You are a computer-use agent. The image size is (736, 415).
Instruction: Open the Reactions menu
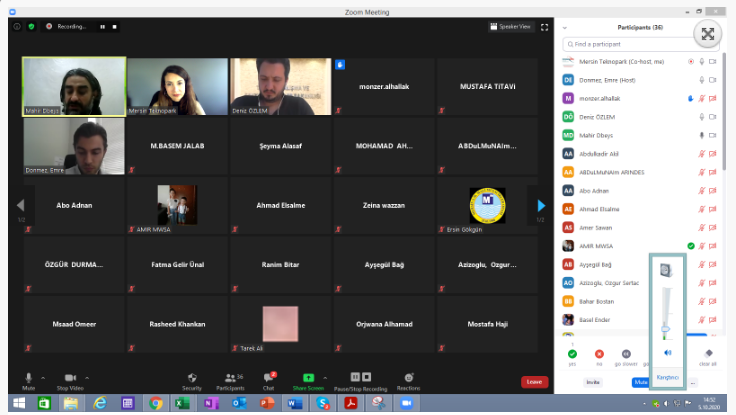(x=408, y=381)
